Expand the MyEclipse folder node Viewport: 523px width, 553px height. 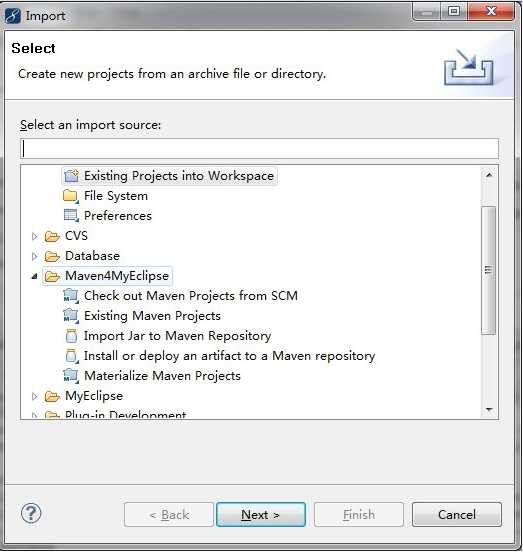(x=34, y=396)
